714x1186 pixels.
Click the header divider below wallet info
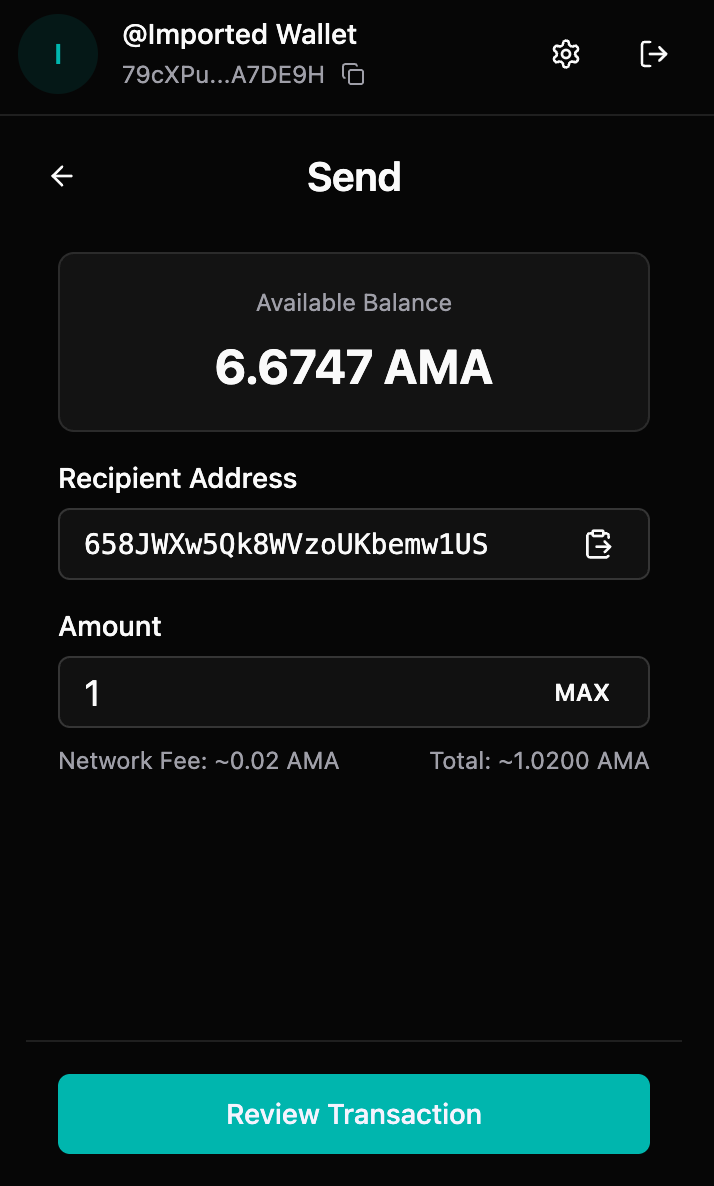(x=357, y=115)
